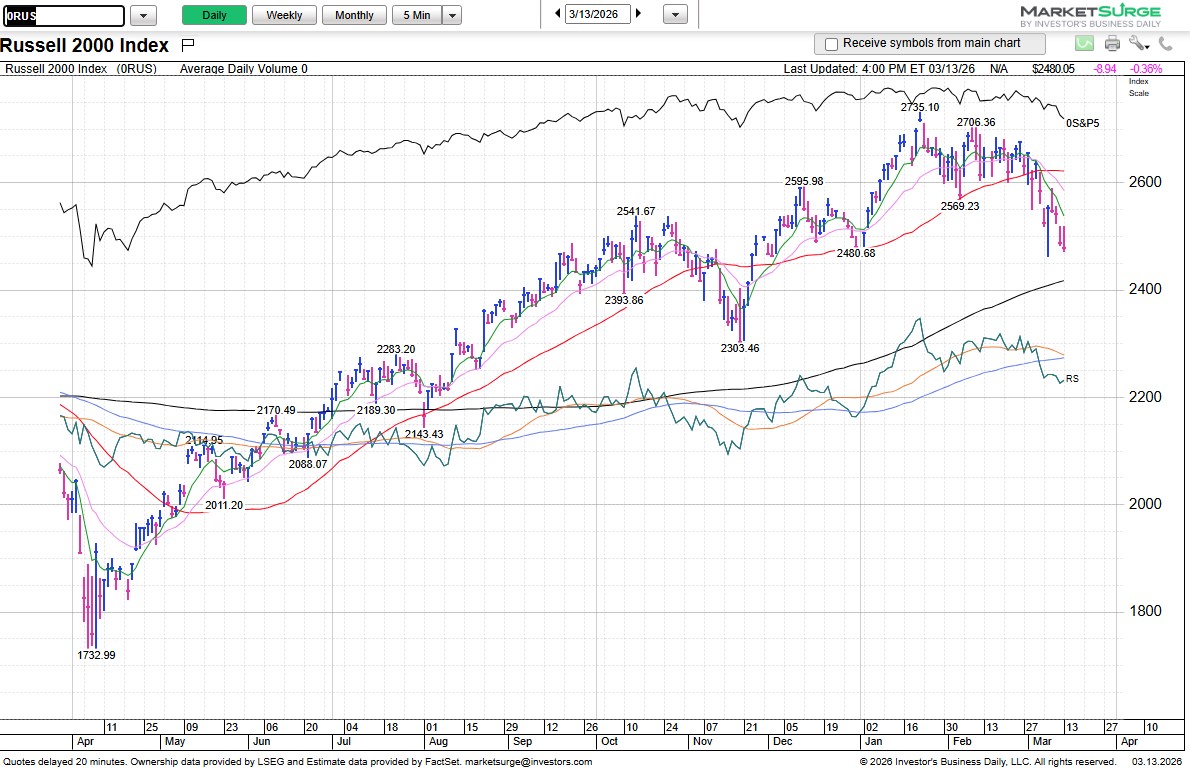
Task: Click the flag icon beside Russell 2000 Index
Action: (x=187, y=44)
